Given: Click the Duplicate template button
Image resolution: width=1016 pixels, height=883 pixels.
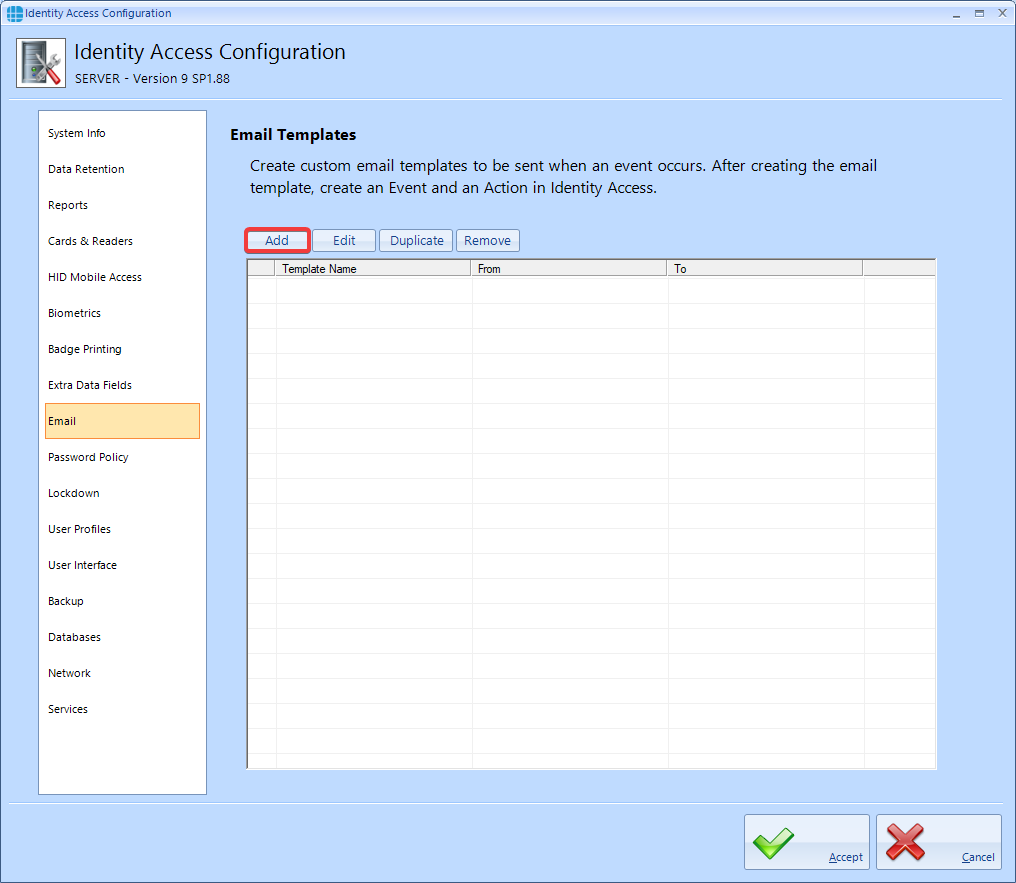Looking at the screenshot, I should click(x=416, y=240).
